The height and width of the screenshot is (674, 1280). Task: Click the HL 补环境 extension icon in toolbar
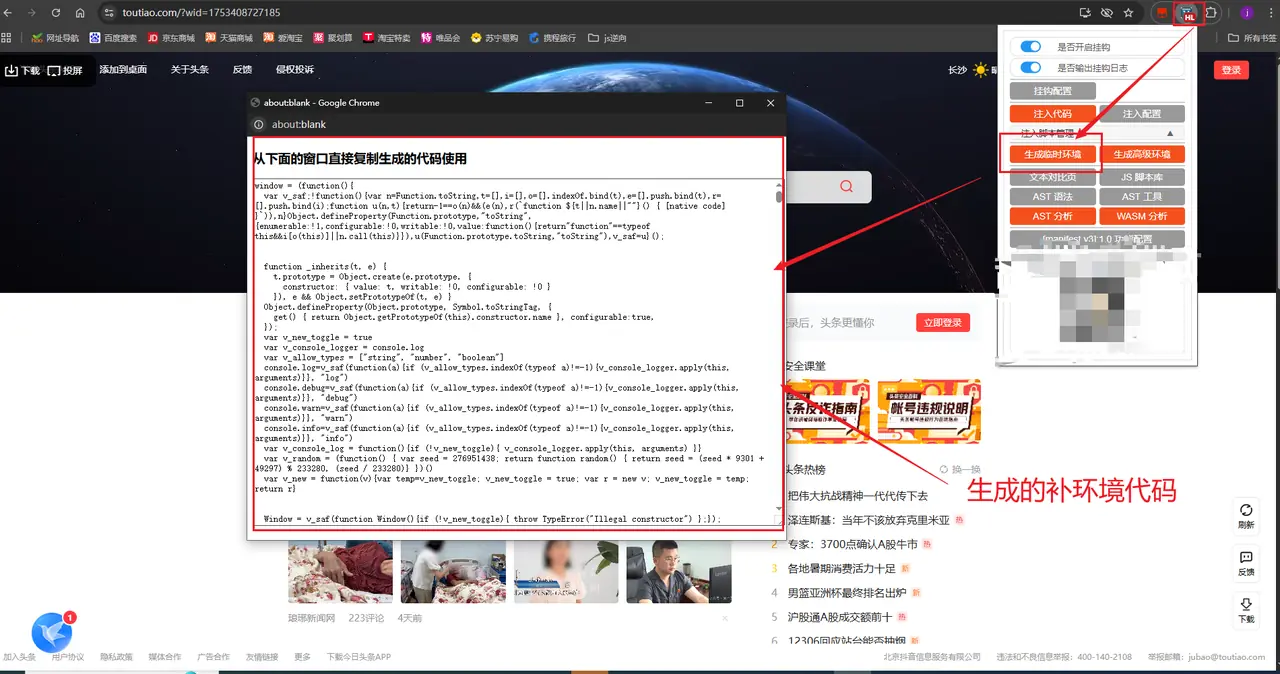point(1187,13)
